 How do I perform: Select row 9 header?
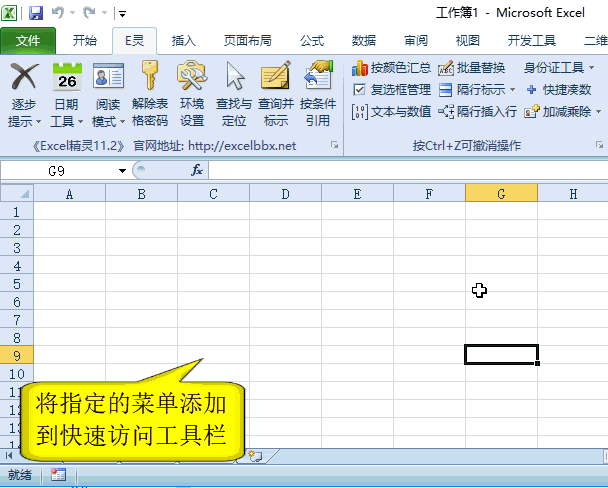17,356
